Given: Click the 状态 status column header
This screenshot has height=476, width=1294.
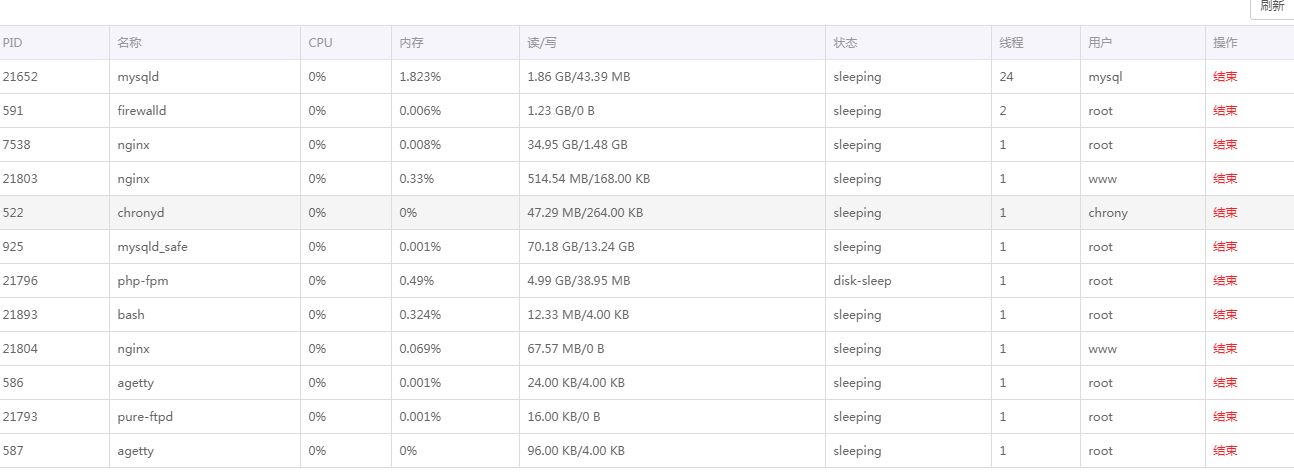Looking at the screenshot, I should point(845,43).
